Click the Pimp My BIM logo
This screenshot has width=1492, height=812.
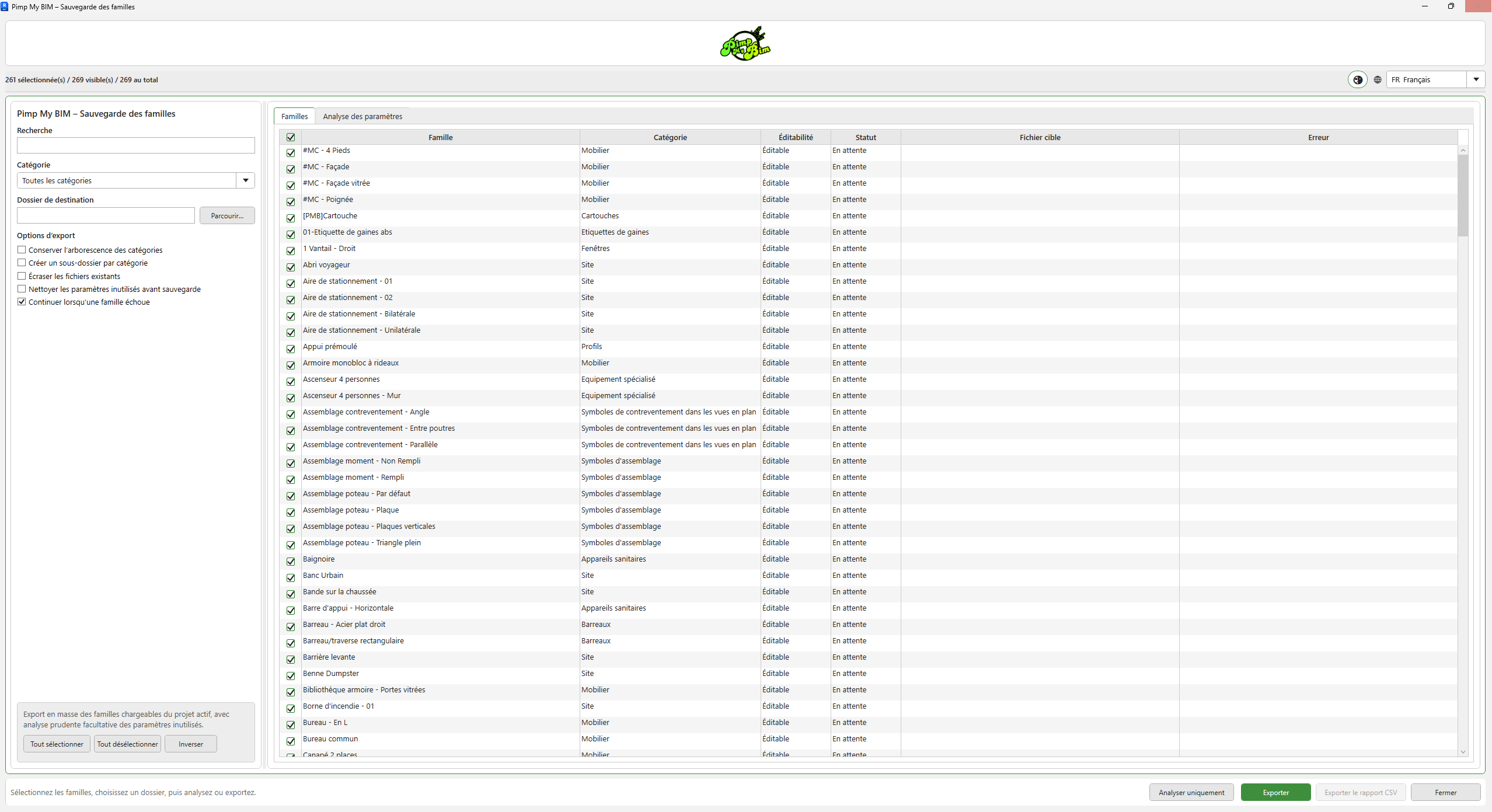(745, 43)
